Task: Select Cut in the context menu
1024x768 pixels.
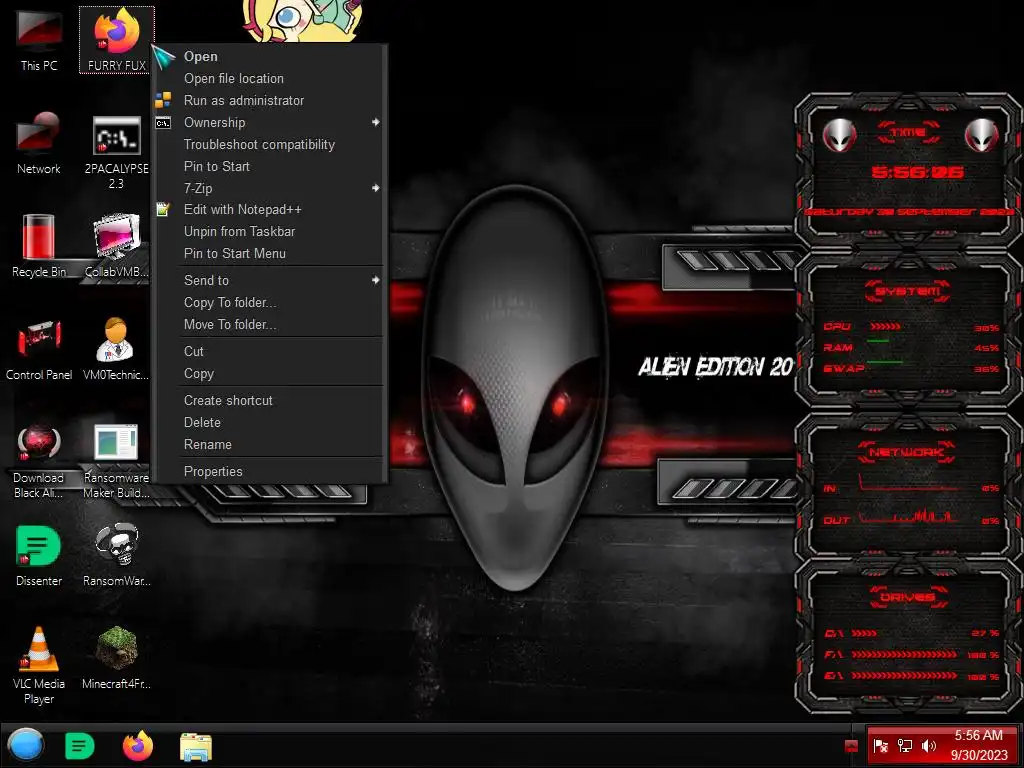Action: (270, 351)
